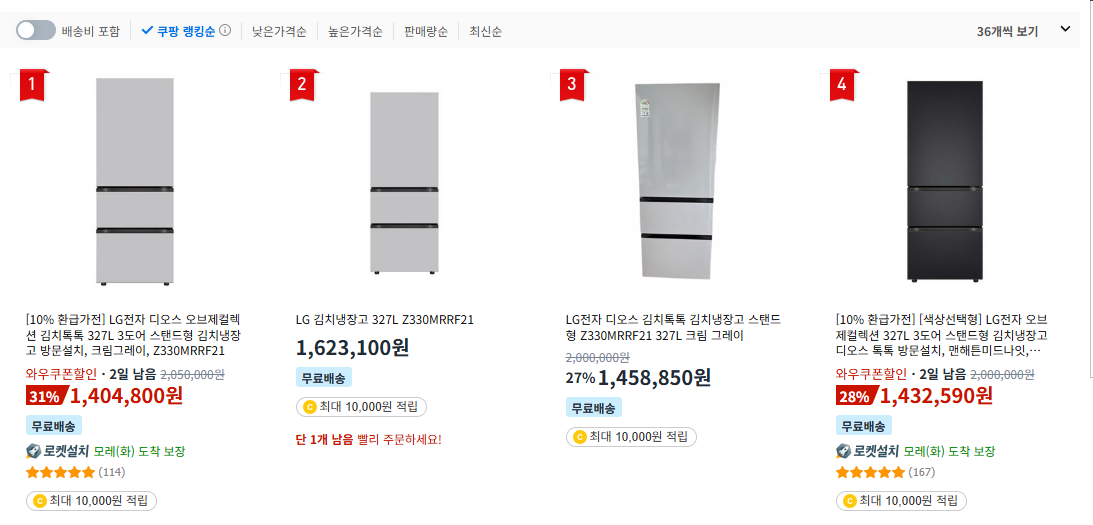Click the rank 4 red ribbon badge

pyautogui.click(x=842, y=84)
